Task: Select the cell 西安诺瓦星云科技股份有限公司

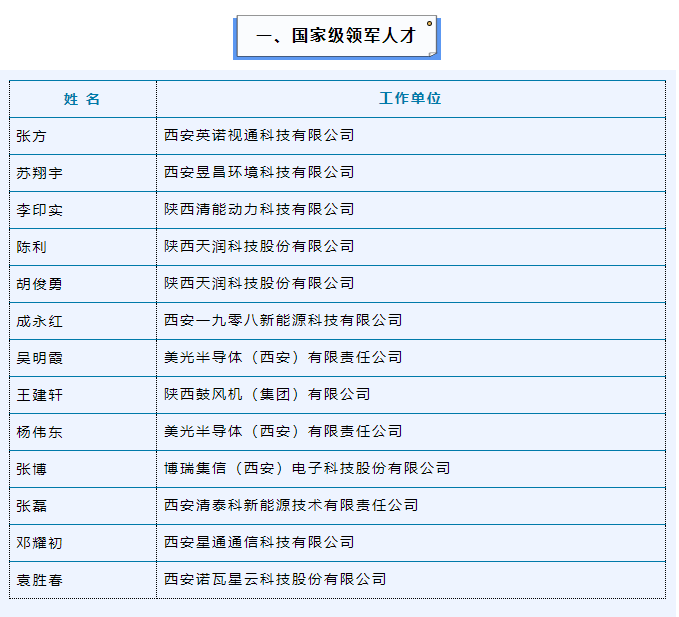Action: pyautogui.click(x=275, y=580)
